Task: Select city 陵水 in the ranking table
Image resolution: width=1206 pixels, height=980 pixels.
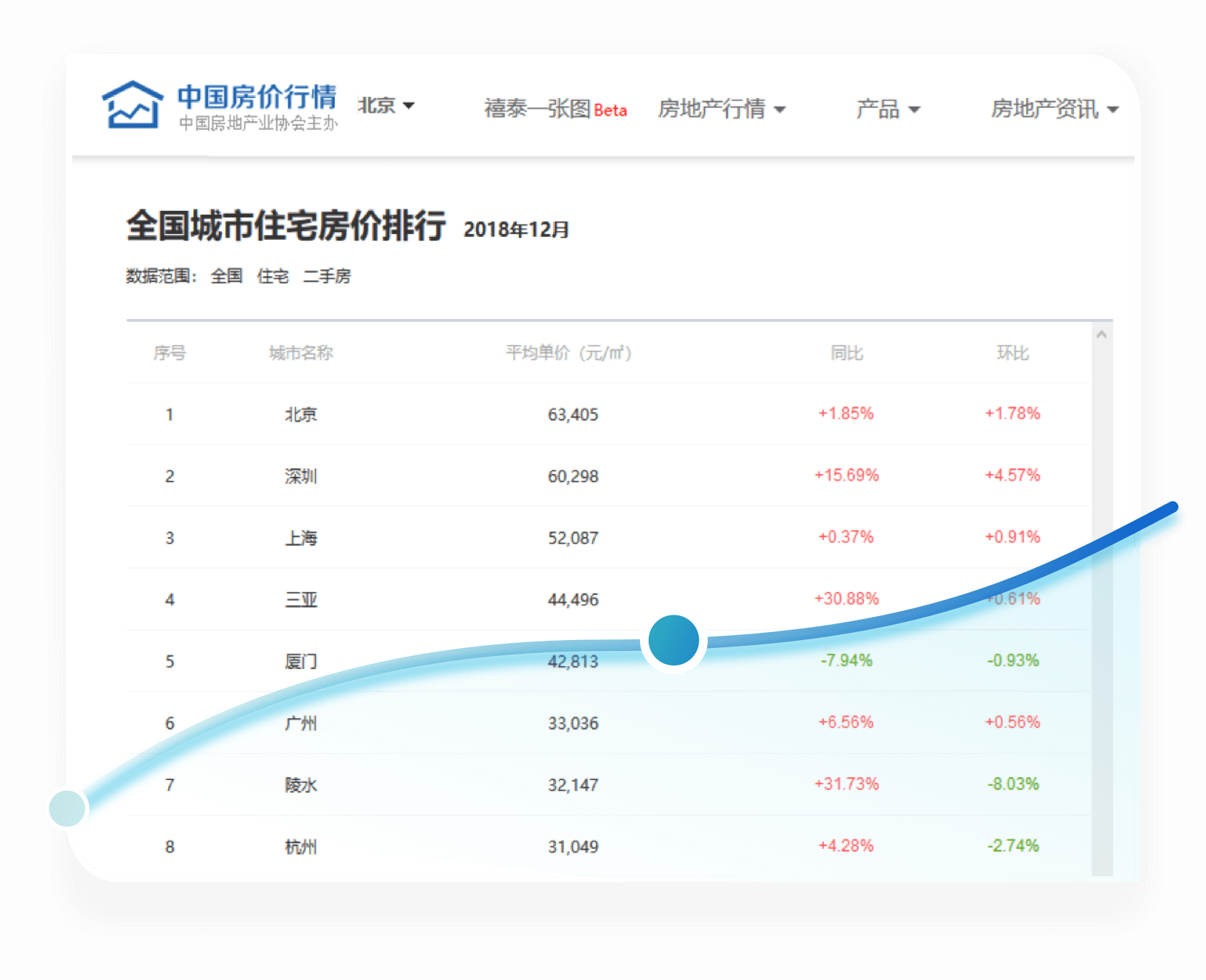Action: (x=301, y=784)
